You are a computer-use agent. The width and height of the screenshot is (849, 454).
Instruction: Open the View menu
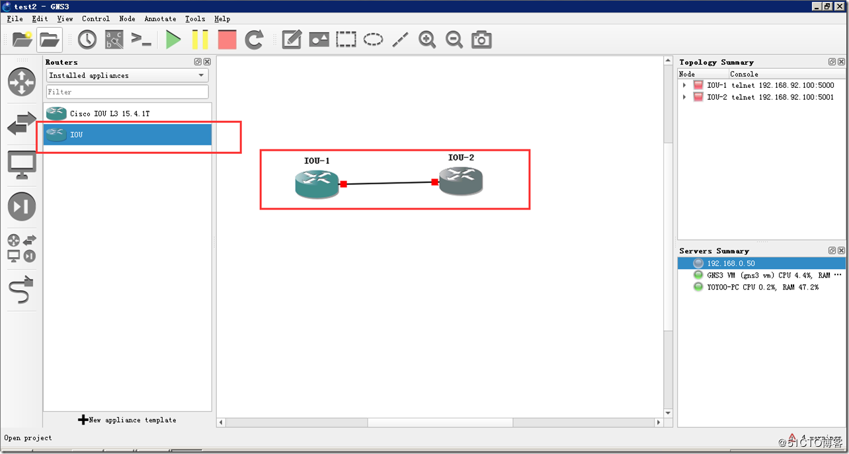65,18
